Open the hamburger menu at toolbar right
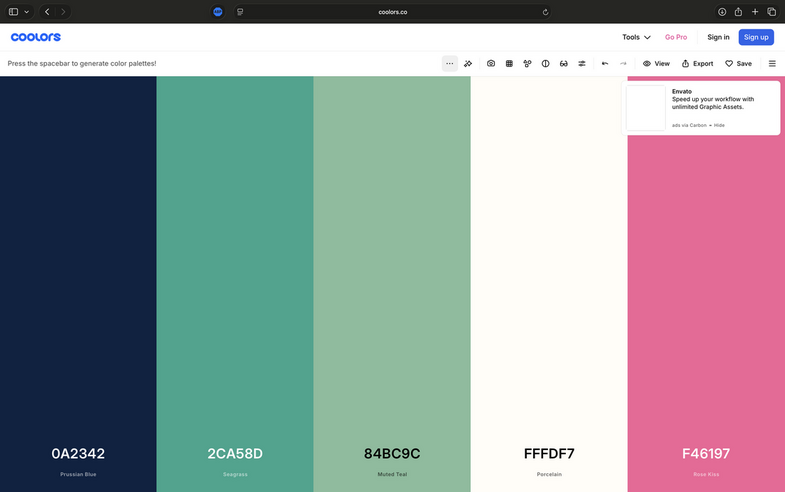Image resolution: width=785 pixels, height=492 pixels. (x=772, y=63)
